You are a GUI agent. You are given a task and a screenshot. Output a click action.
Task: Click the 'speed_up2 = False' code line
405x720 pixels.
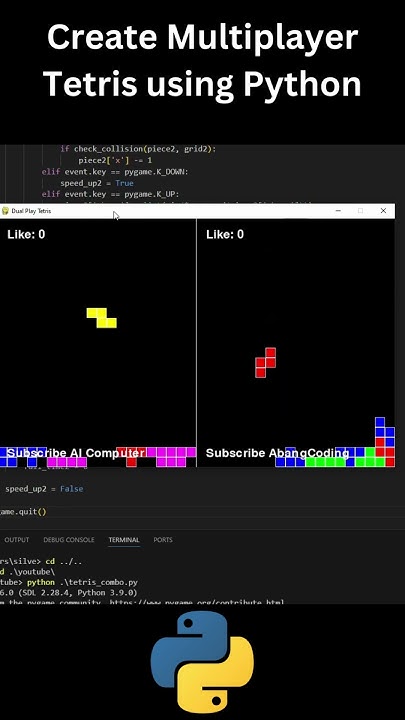44,489
